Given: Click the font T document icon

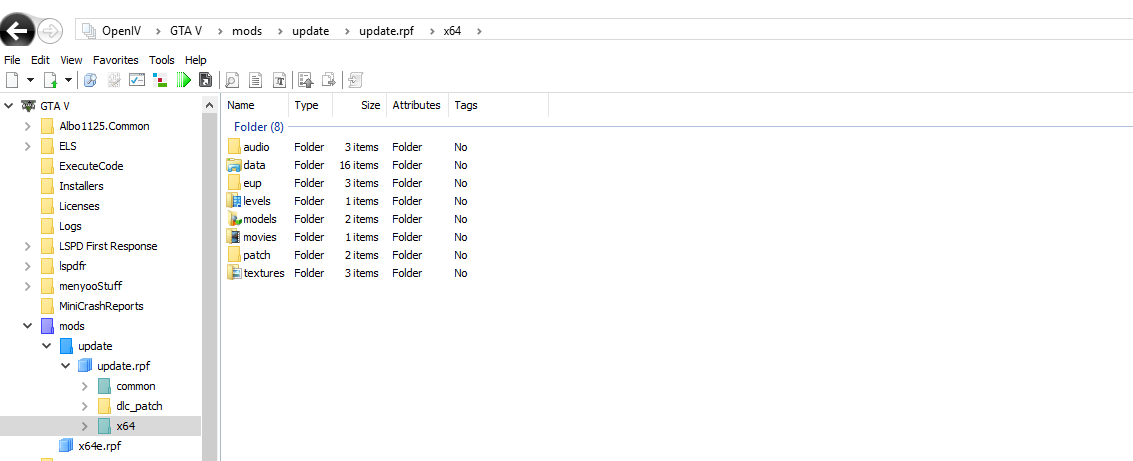Looking at the screenshot, I should click(279, 79).
